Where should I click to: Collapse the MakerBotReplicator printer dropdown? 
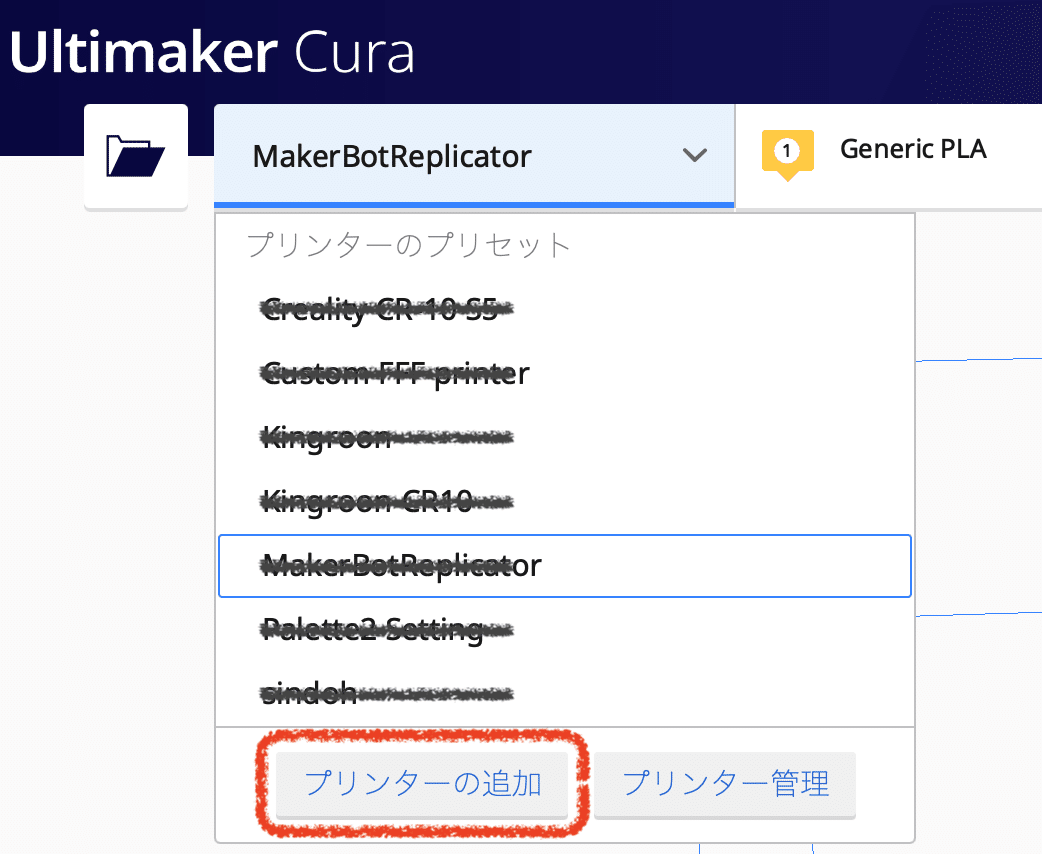click(474, 156)
